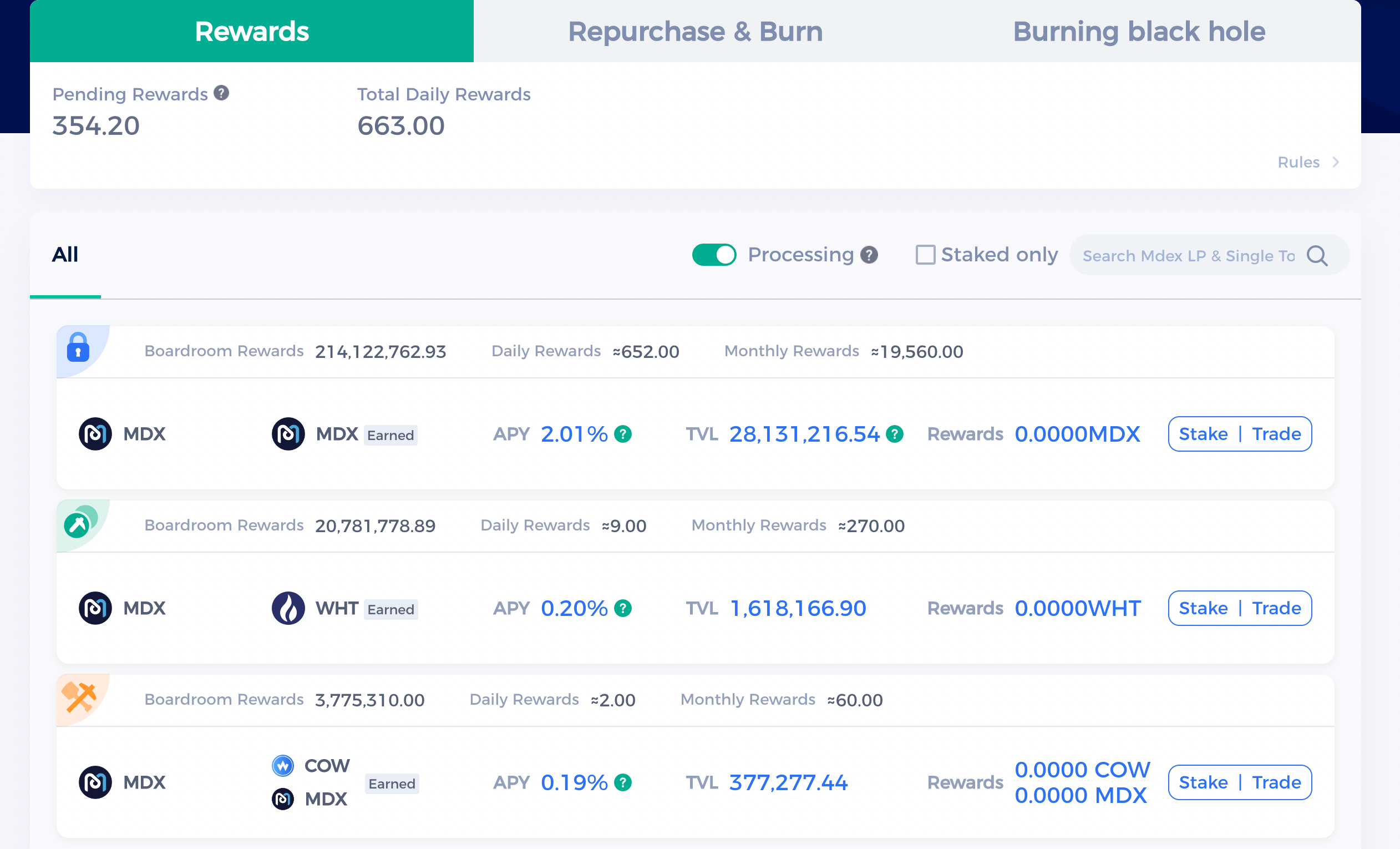
Task: Click the search magnifier icon
Action: point(1317,256)
